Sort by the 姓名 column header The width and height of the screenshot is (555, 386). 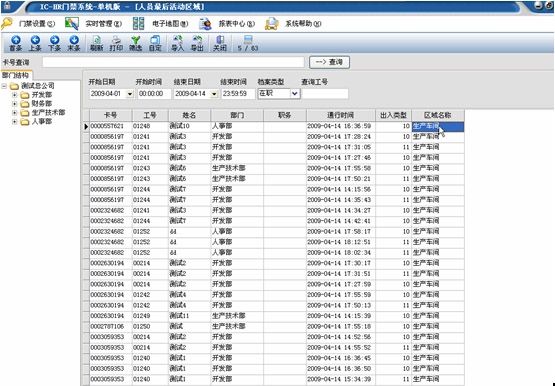click(x=189, y=115)
